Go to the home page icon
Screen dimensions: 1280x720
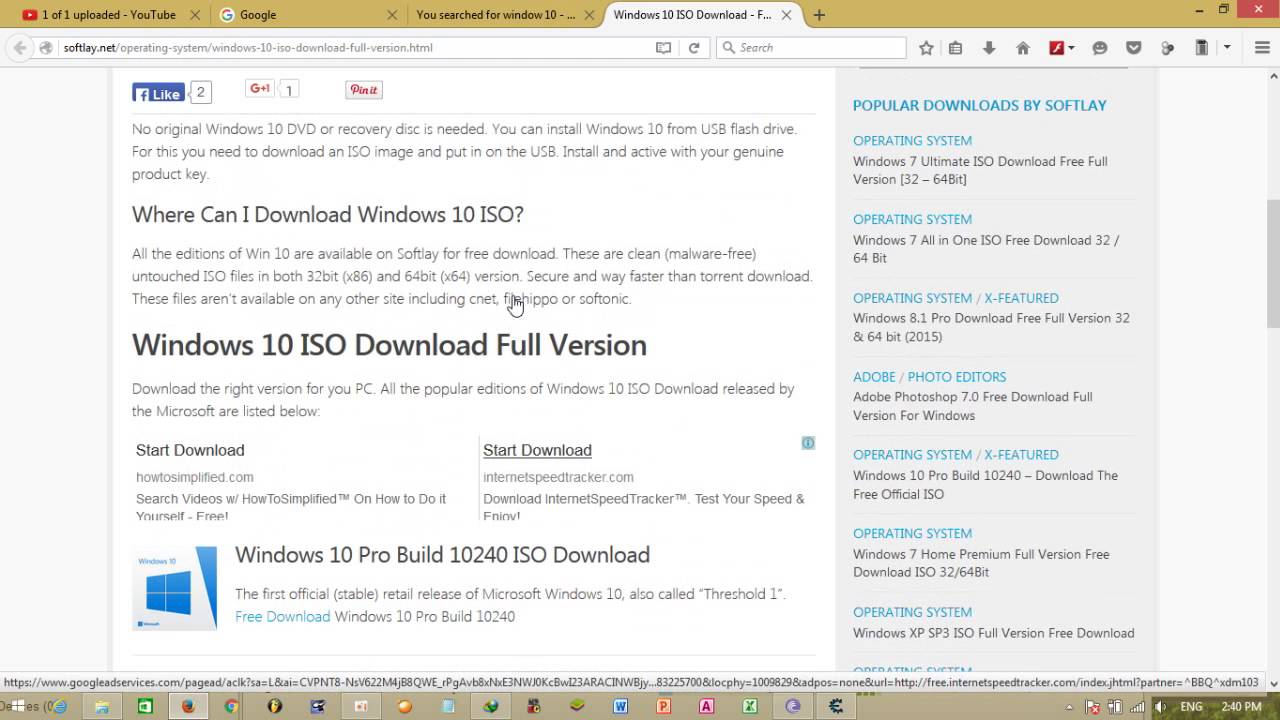click(x=1022, y=47)
